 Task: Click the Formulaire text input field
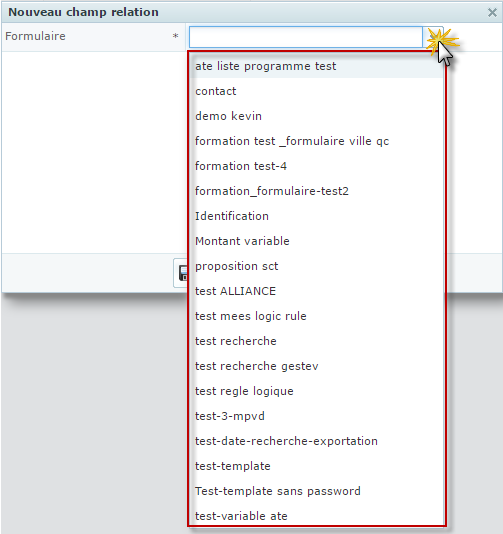pos(306,37)
